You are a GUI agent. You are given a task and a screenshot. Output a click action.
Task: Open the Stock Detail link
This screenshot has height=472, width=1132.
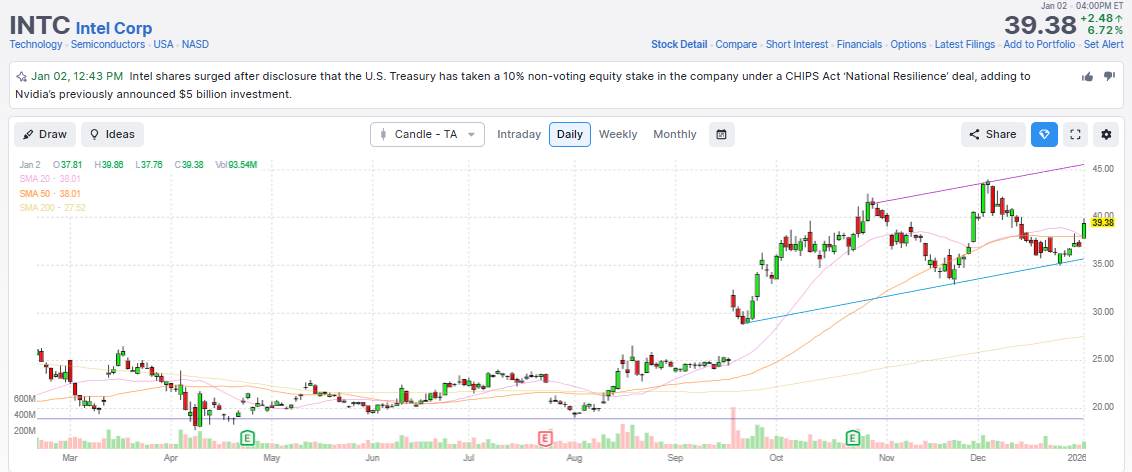[x=679, y=44]
